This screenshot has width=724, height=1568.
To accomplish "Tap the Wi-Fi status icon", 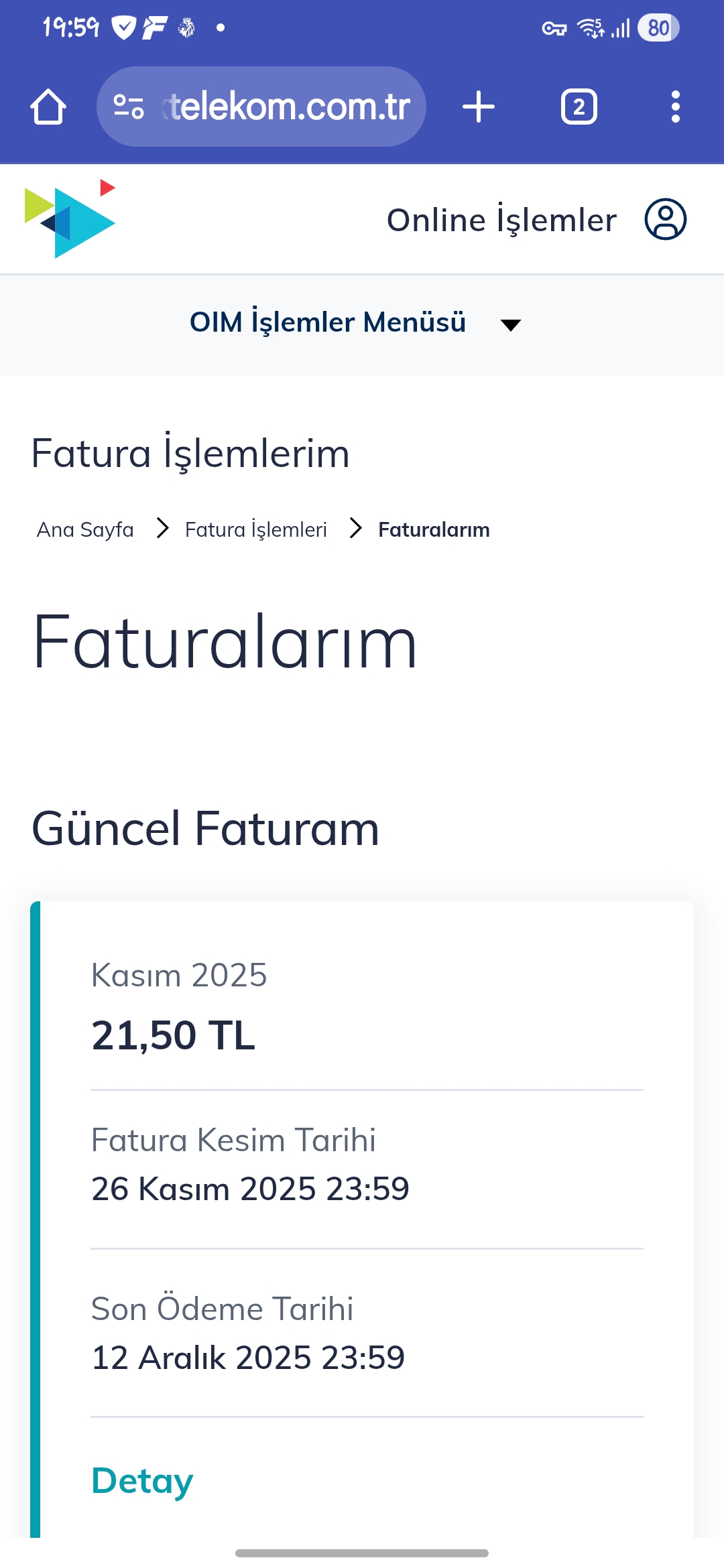I will point(591,28).
